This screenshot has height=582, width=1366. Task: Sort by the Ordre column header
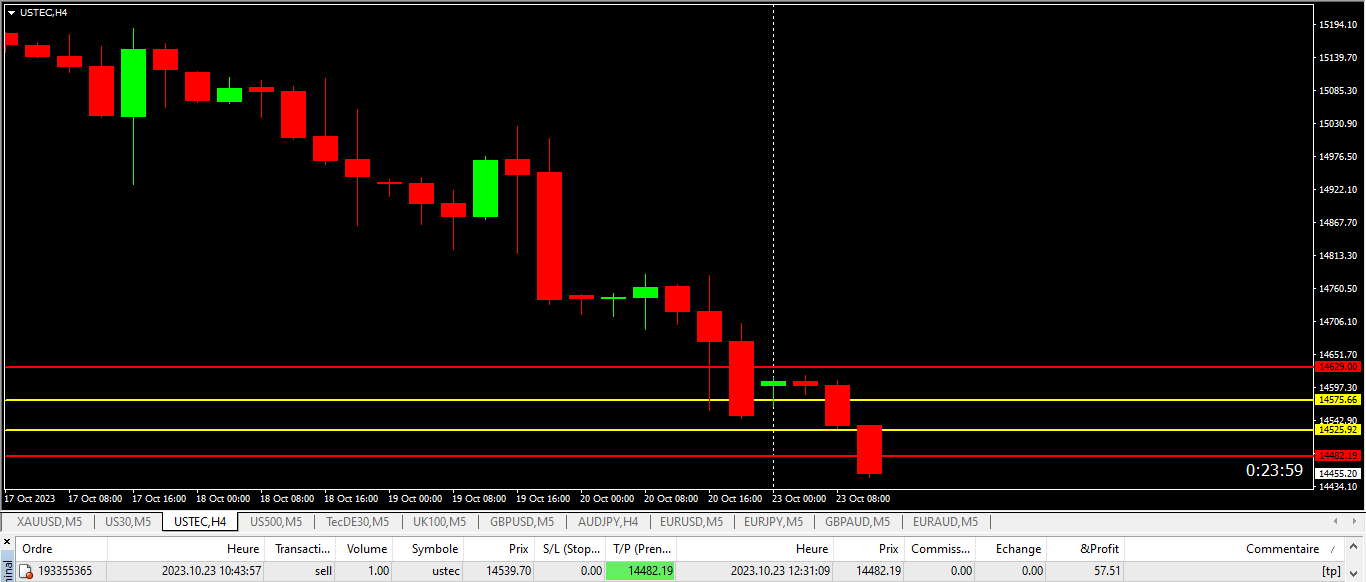[x=62, y=549]
